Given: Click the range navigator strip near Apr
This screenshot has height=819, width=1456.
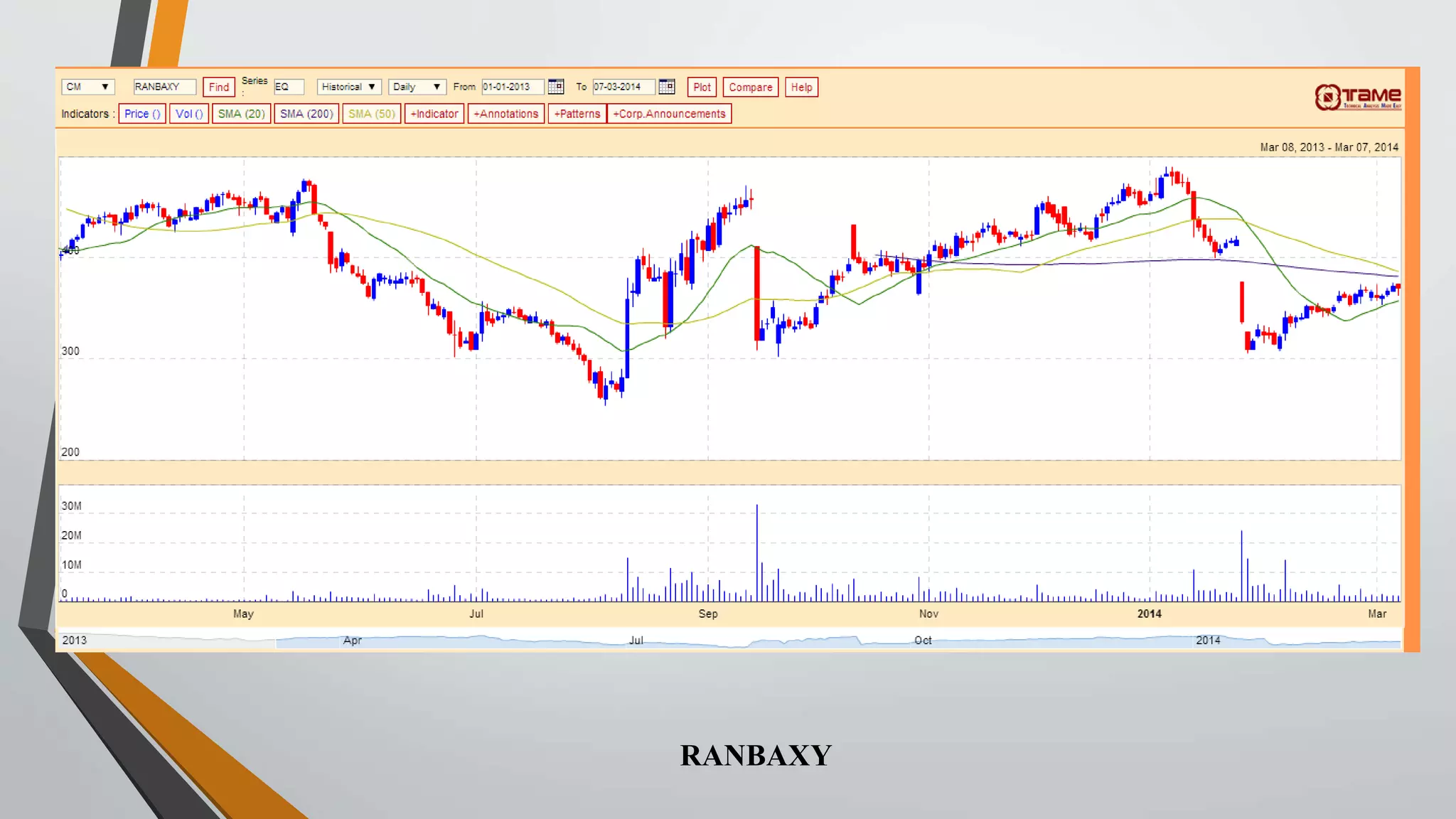Looking at the screenshot, I should [x=353, y=641].
